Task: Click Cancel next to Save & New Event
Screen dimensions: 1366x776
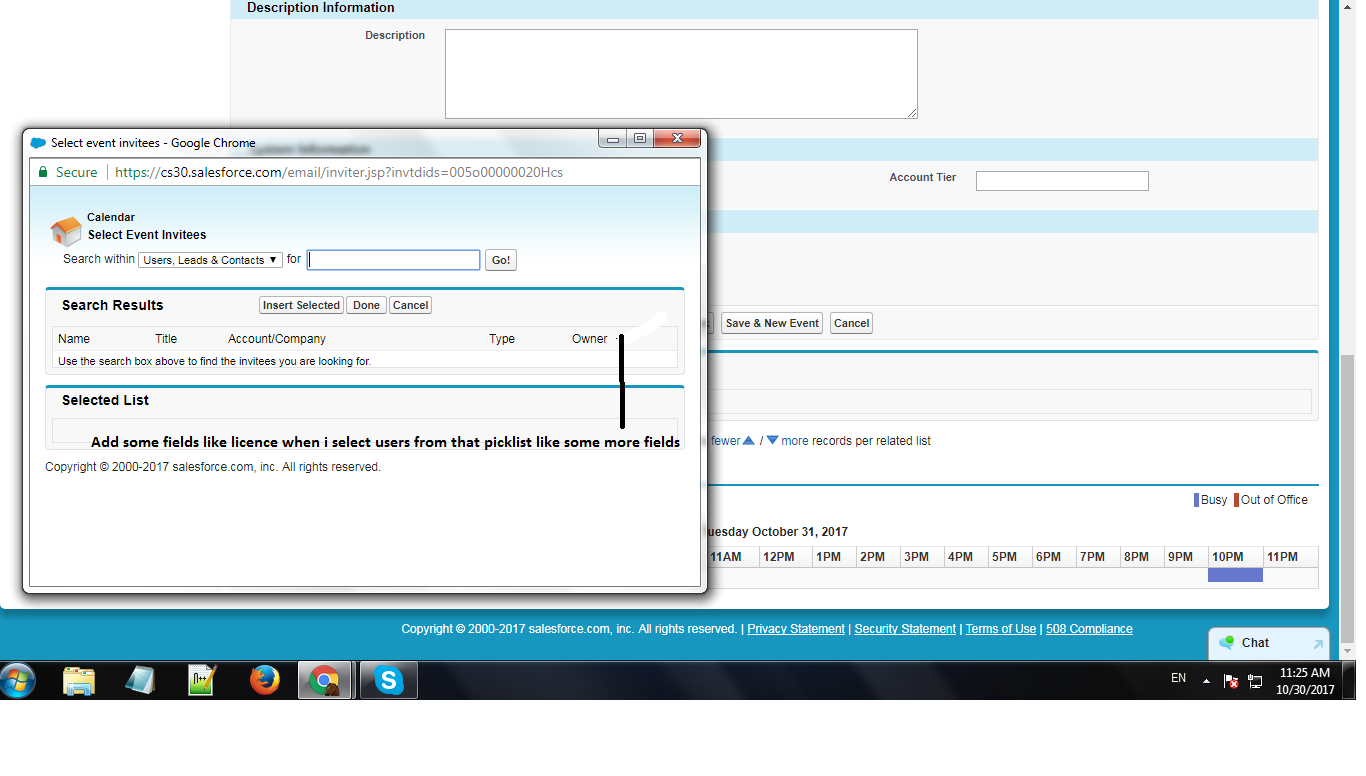Action: (851, 323)
